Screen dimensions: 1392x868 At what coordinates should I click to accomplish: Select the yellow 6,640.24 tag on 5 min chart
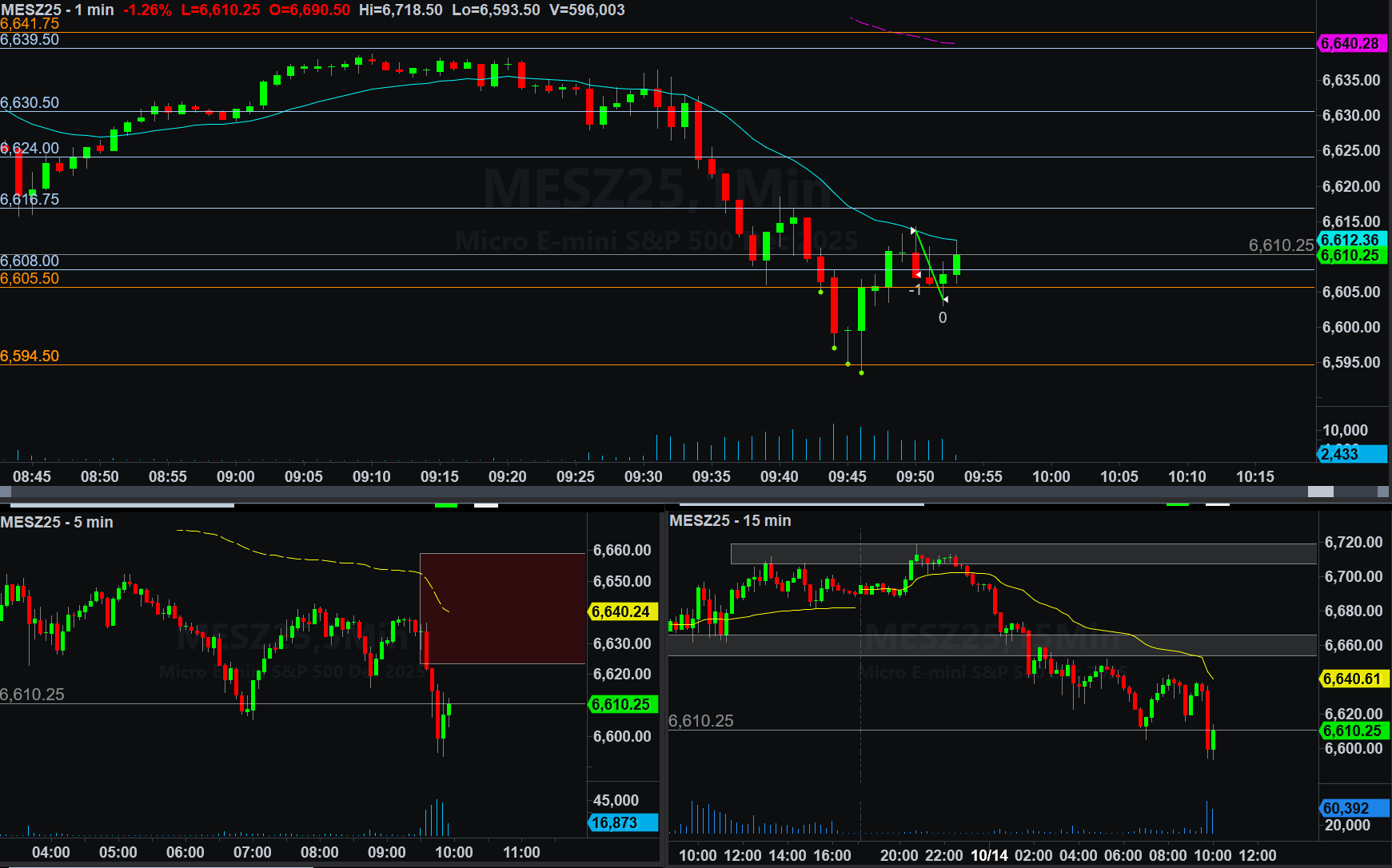pos(622,611)
